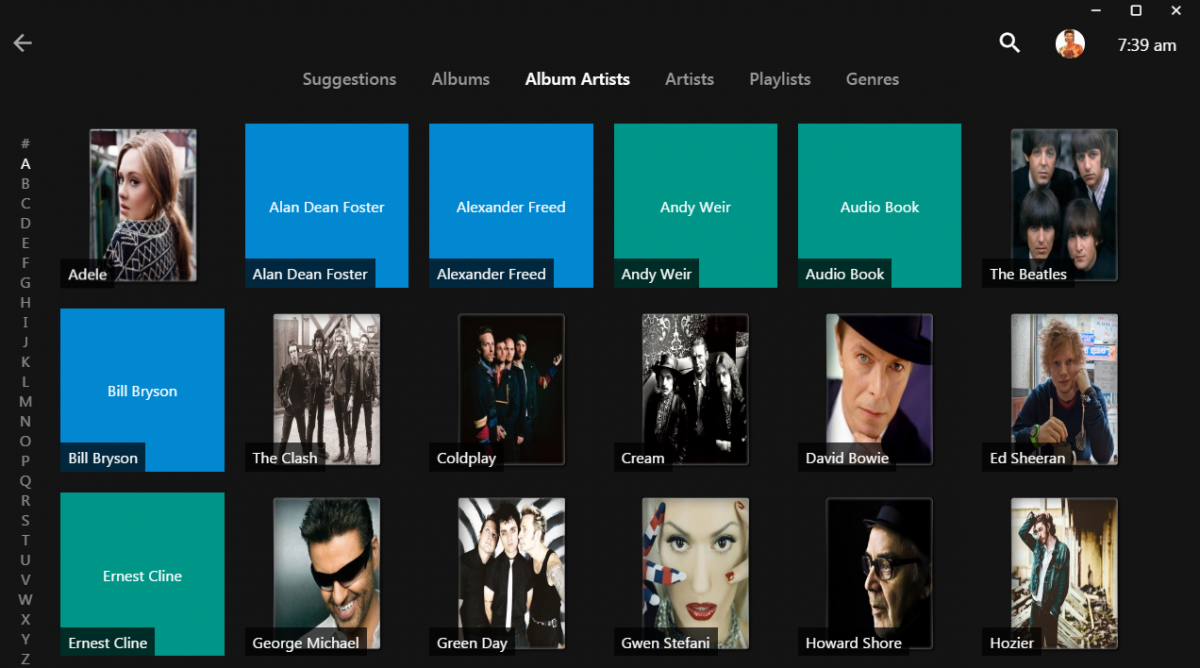This screenshot has height=668, width=1200.
Task: Jump to letter X in index
Action: [x=26, y=619]
